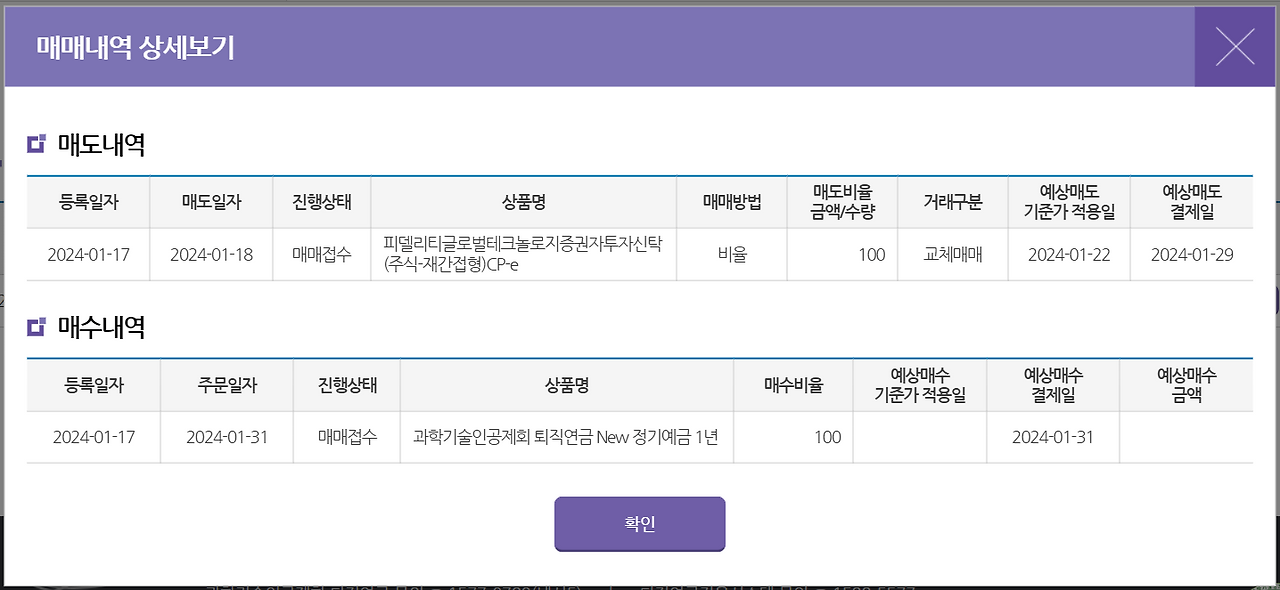Select the 교체매매 transaction type cell

click(x=952, y=254)
